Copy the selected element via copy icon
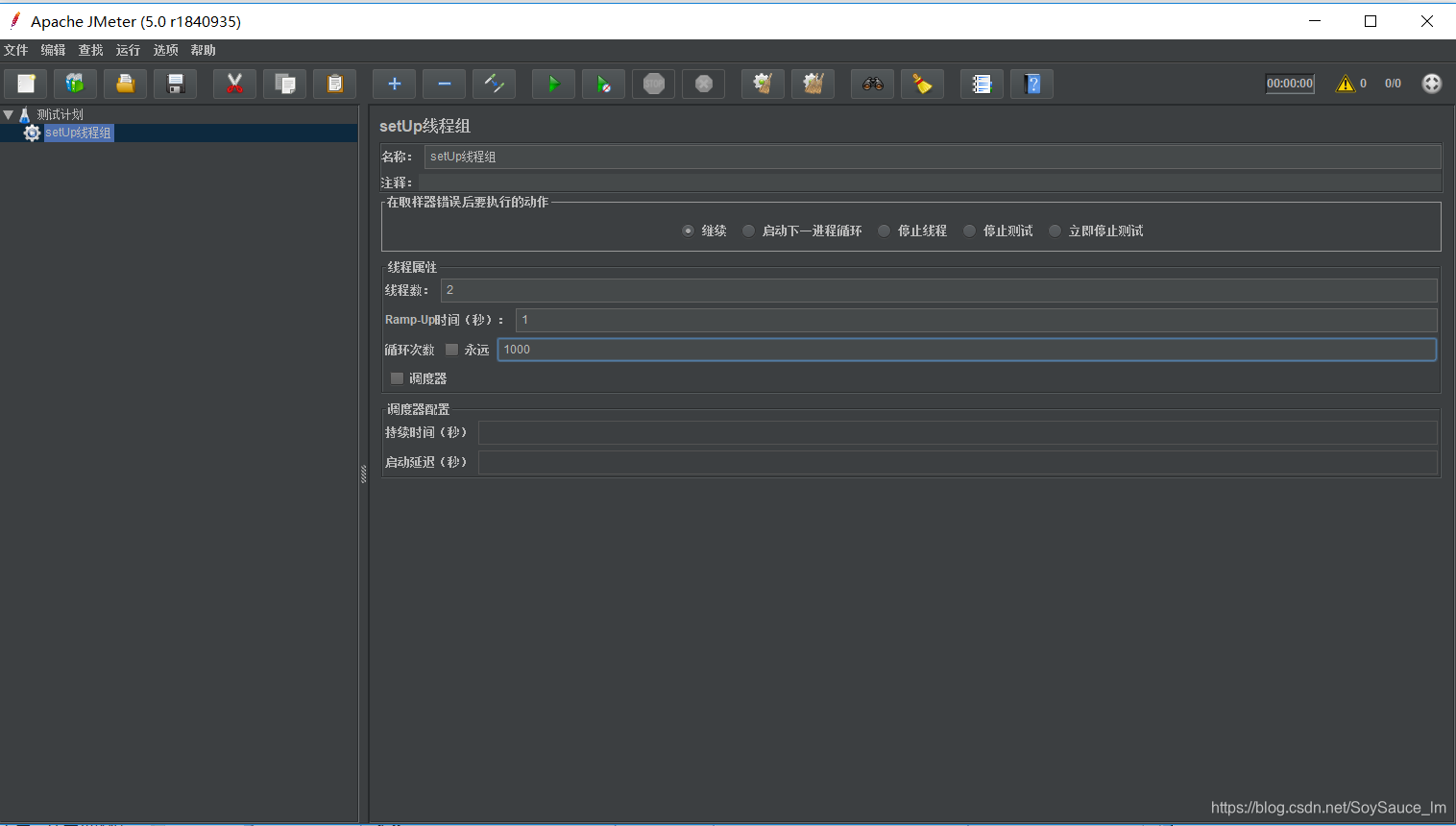 tap(285, 85)
